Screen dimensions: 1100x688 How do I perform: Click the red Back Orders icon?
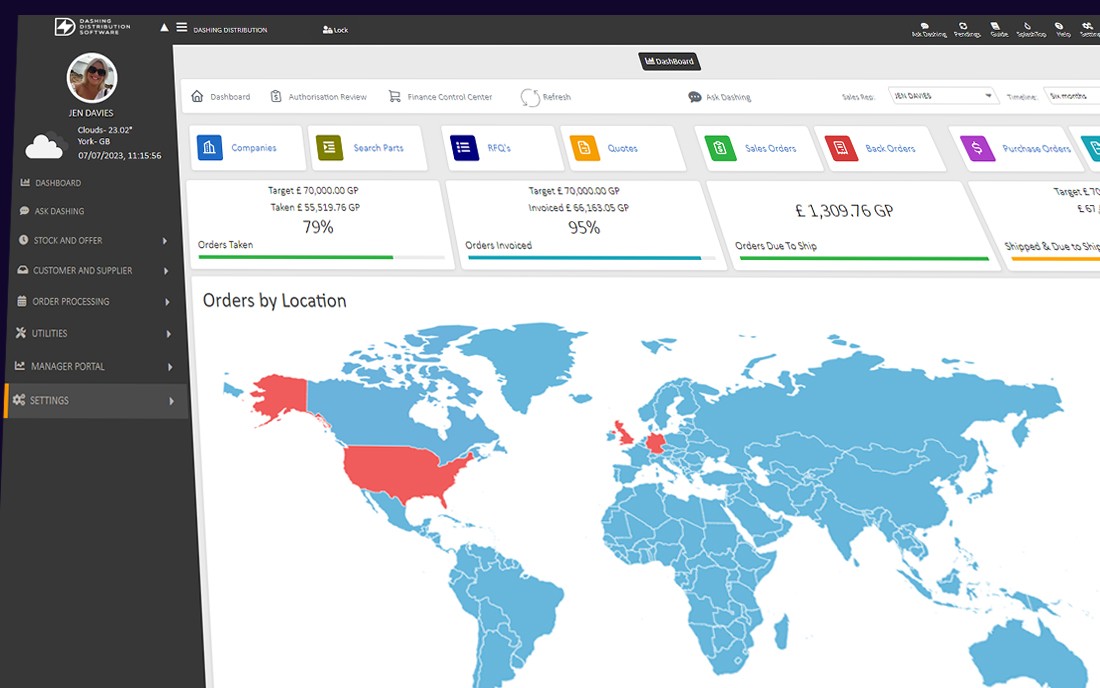point(841,149)
